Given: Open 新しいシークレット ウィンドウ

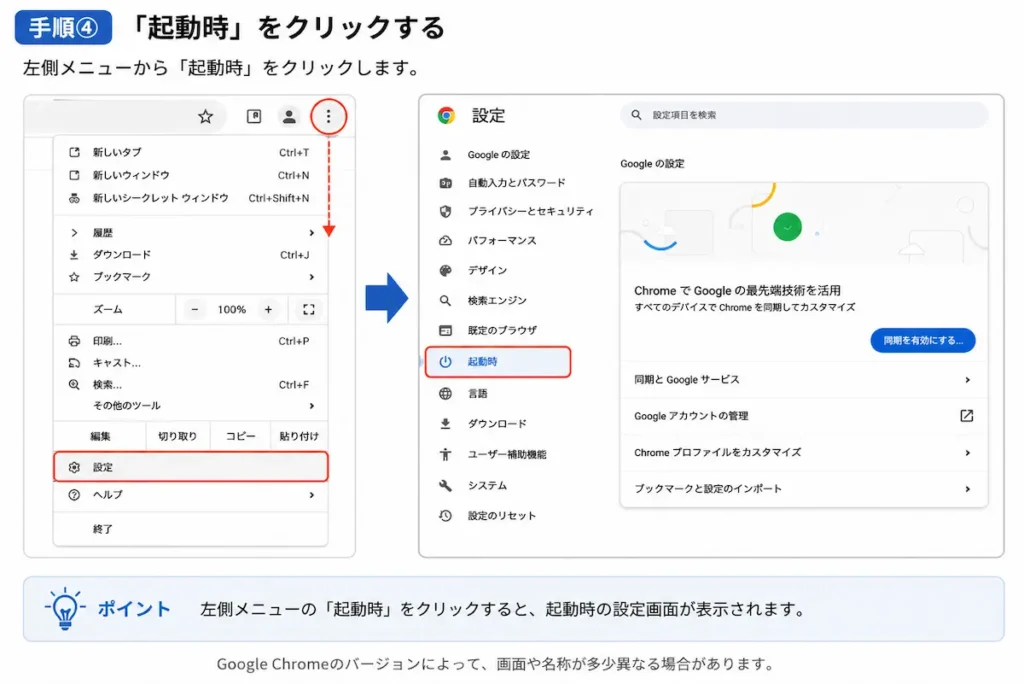Looking at the screenshot, I should point(189,198).
